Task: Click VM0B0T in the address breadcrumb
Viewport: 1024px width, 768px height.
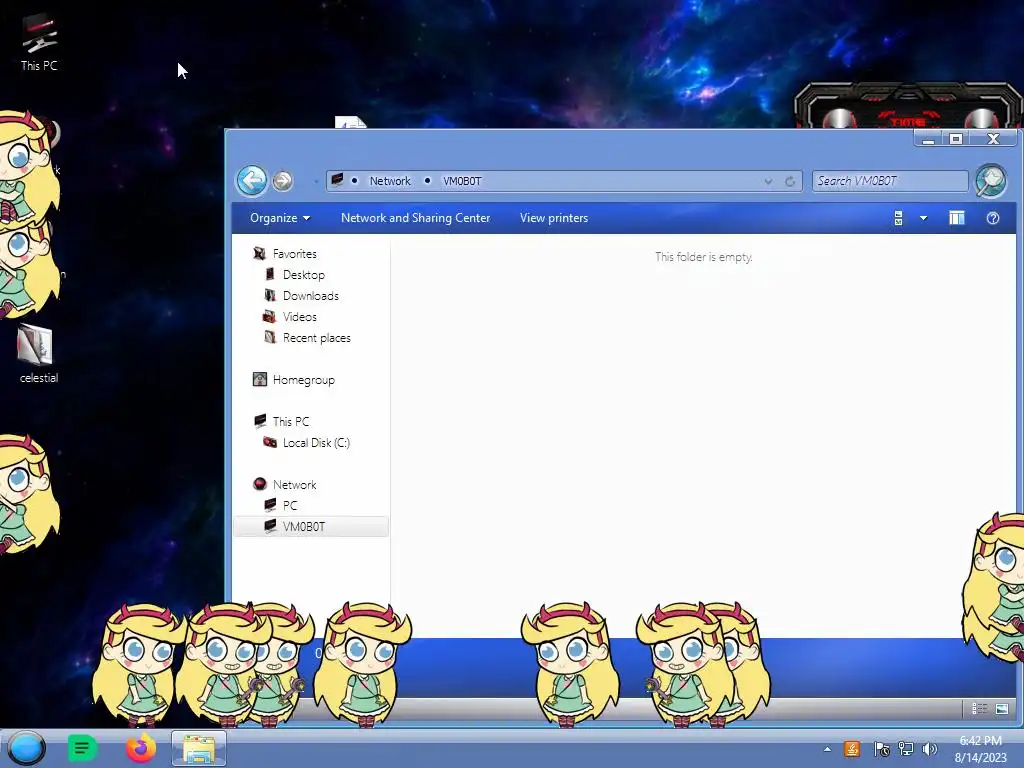Action: [x=462, y=181]
